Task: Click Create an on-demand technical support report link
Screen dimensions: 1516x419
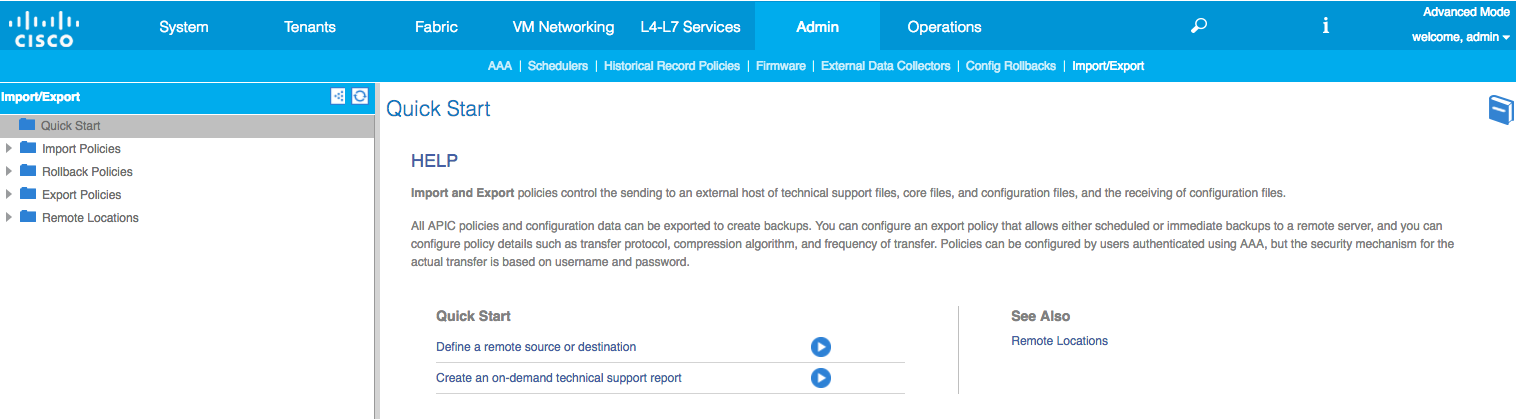Action: pos(558,378)
